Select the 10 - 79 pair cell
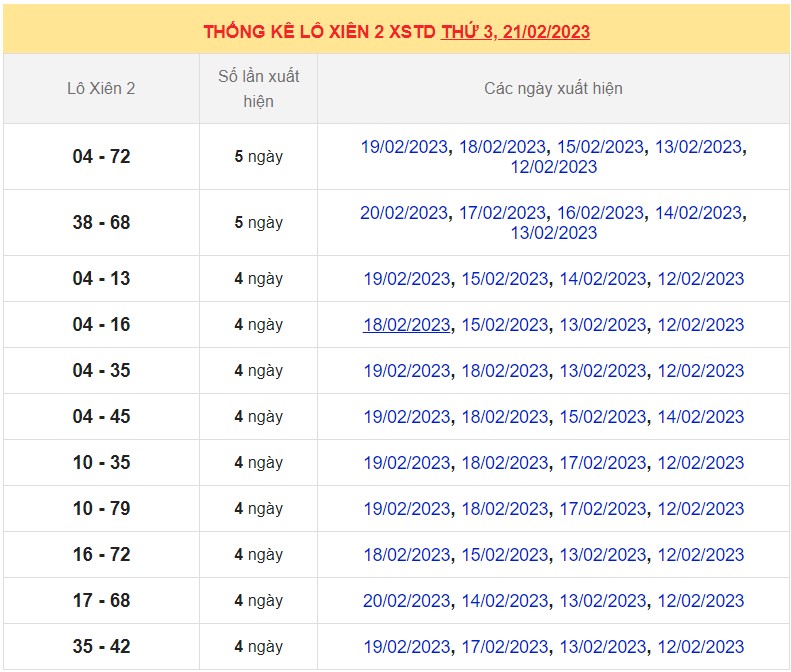 click(x=101, y=509)
